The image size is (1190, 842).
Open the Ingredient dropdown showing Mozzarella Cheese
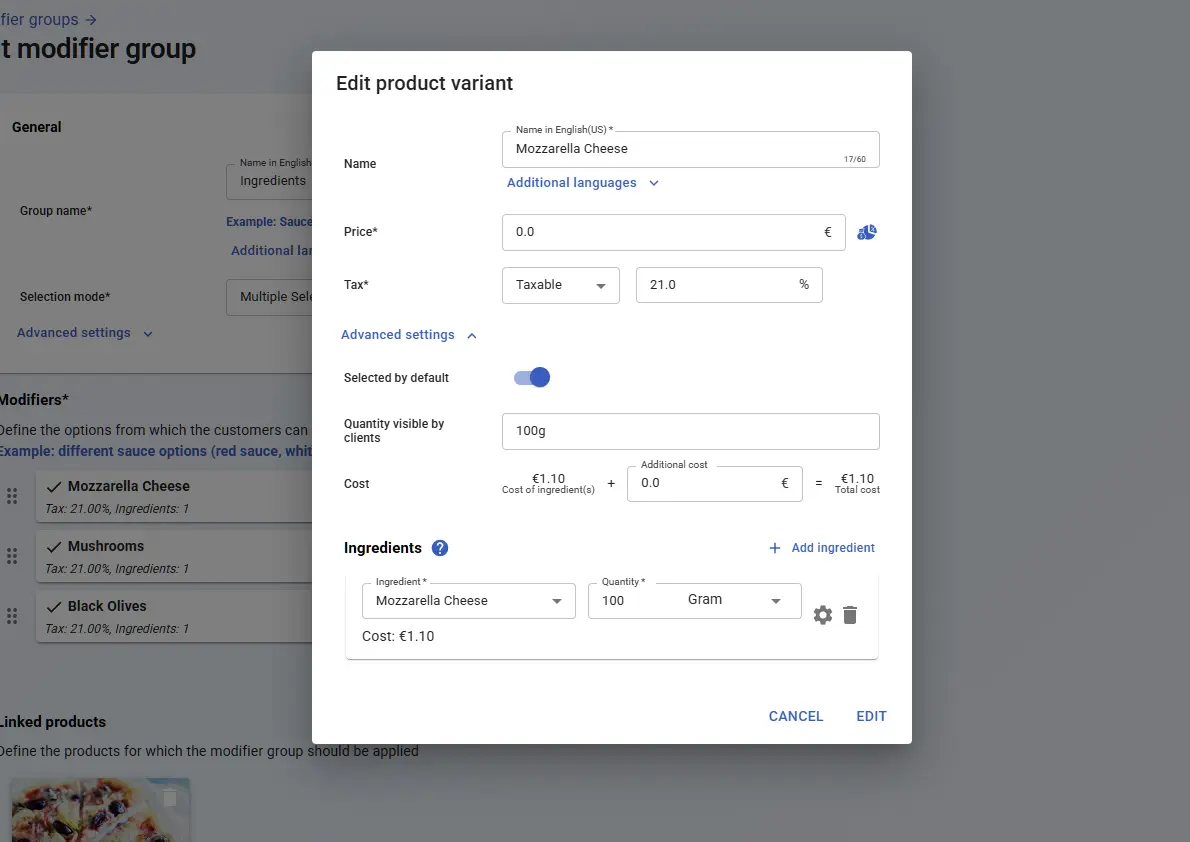(468, 601)
